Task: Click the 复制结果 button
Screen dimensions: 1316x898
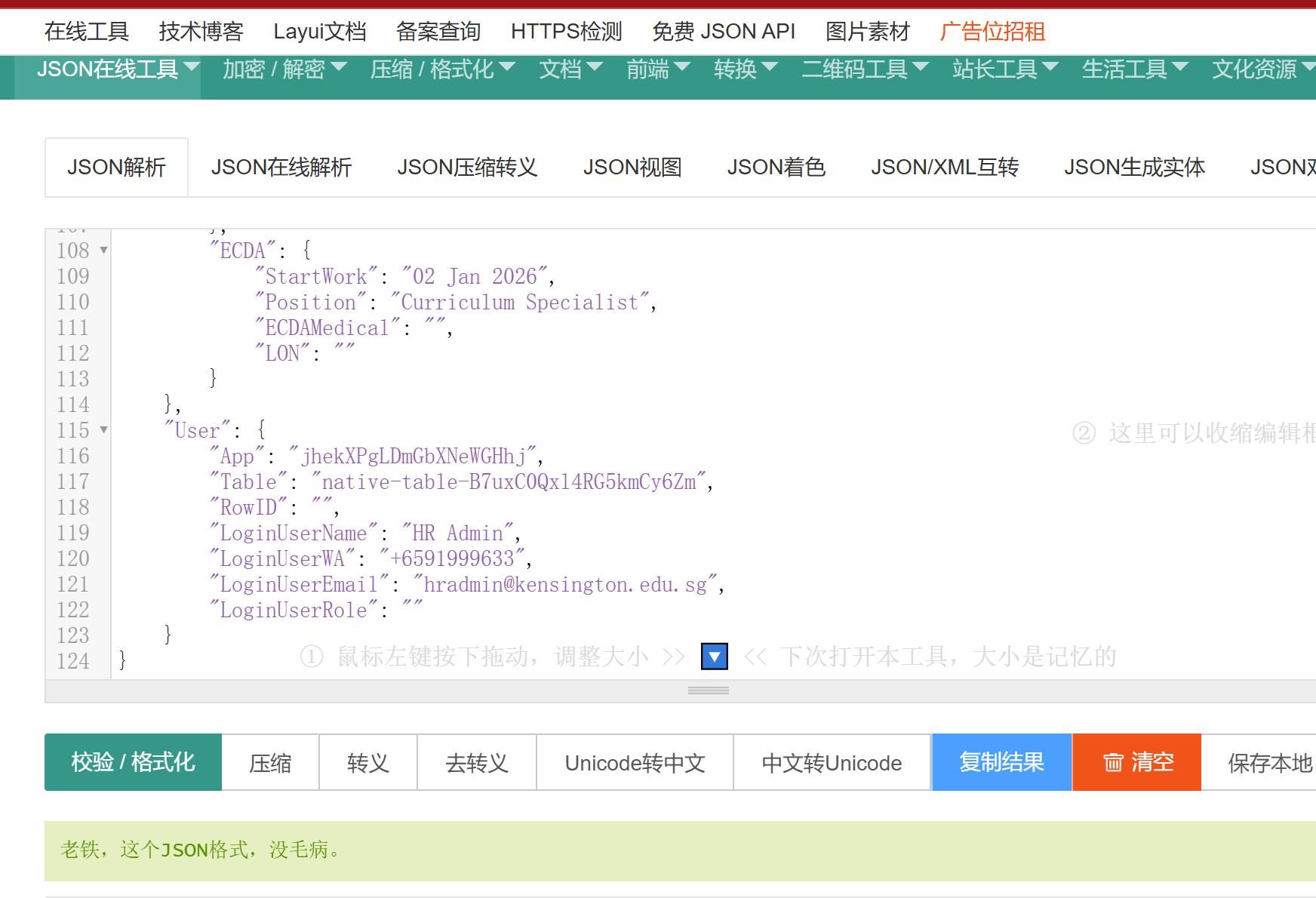Action: coord(1001,763)
